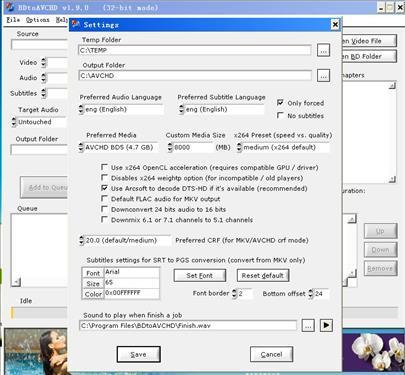Click the Cancel button
This screenshot has height=375, width=405.
(271, 354)
